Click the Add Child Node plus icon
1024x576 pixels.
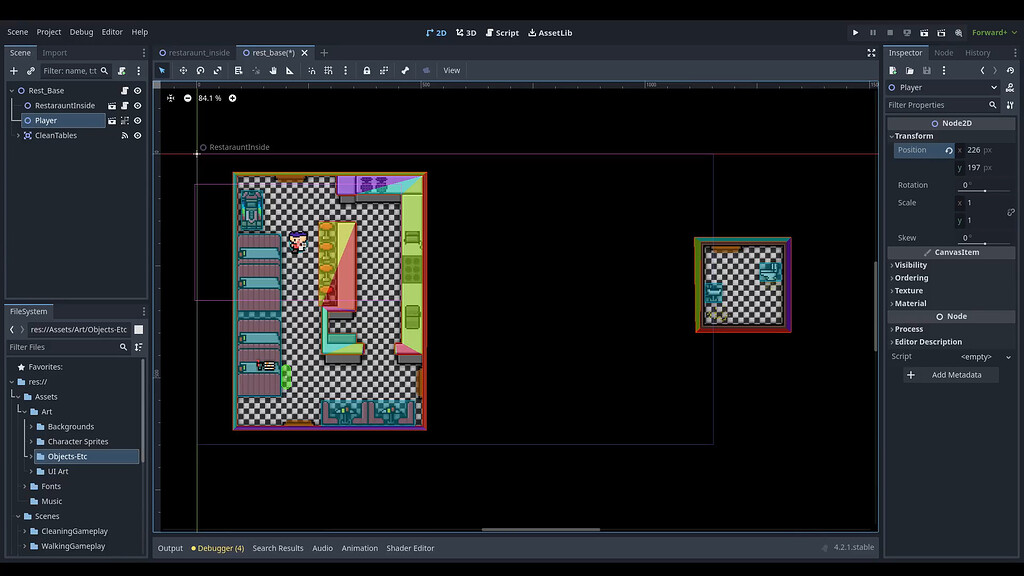(14, 71)
